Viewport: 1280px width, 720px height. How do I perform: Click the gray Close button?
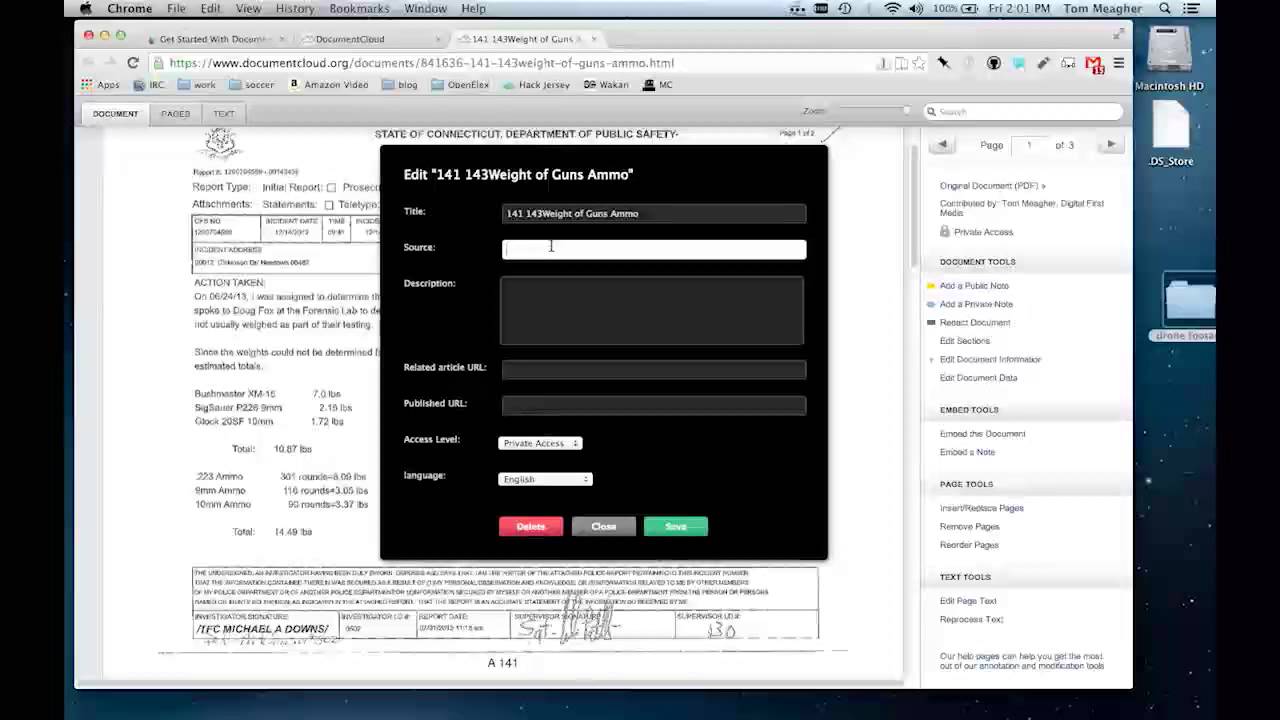603,527
